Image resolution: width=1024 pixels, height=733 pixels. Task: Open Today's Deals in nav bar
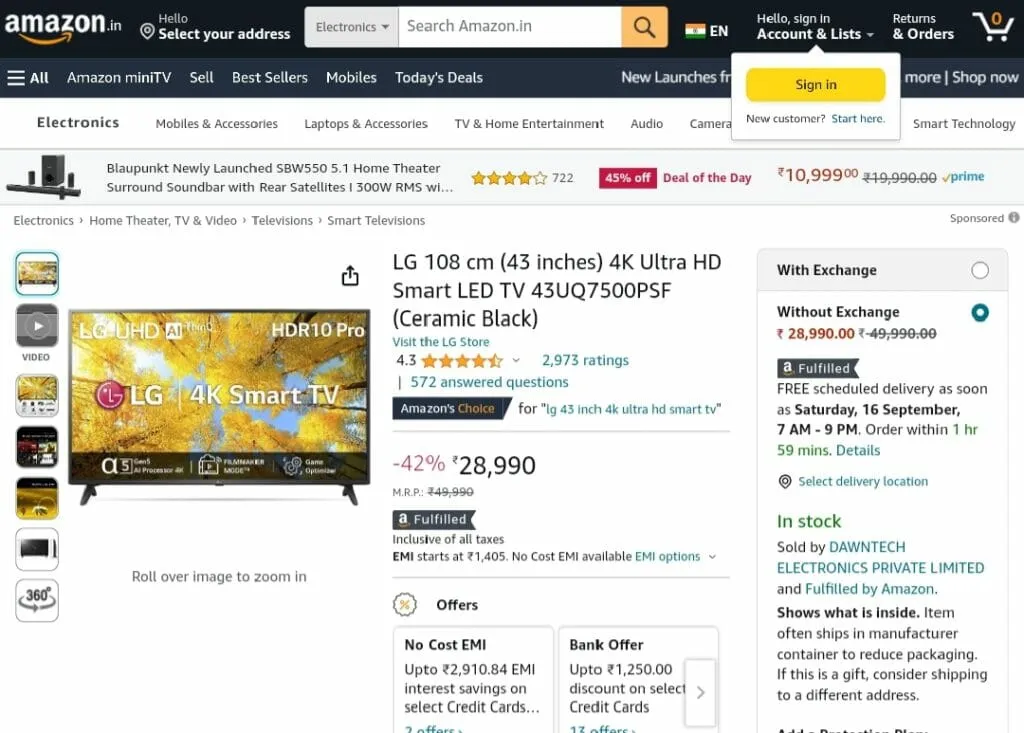coord(439,78)
